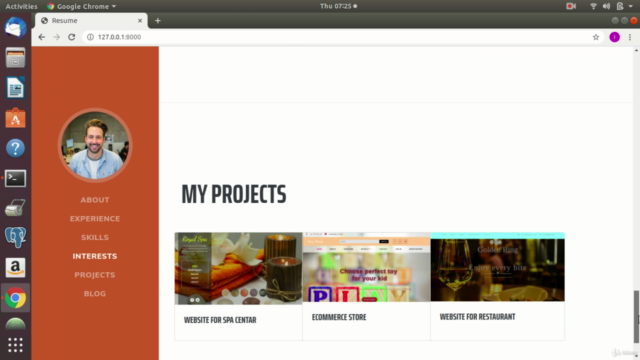Click the page vertical scrollbar thumb

coord(636,317)
